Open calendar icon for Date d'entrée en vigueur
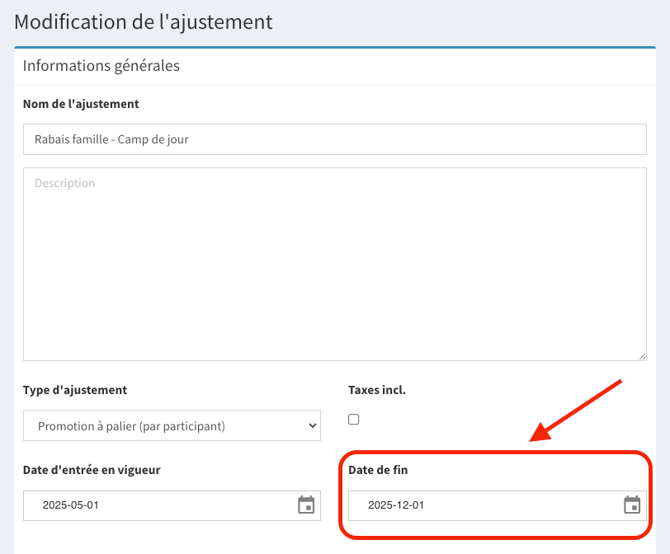The image size is (670, 554). [306, 505]
